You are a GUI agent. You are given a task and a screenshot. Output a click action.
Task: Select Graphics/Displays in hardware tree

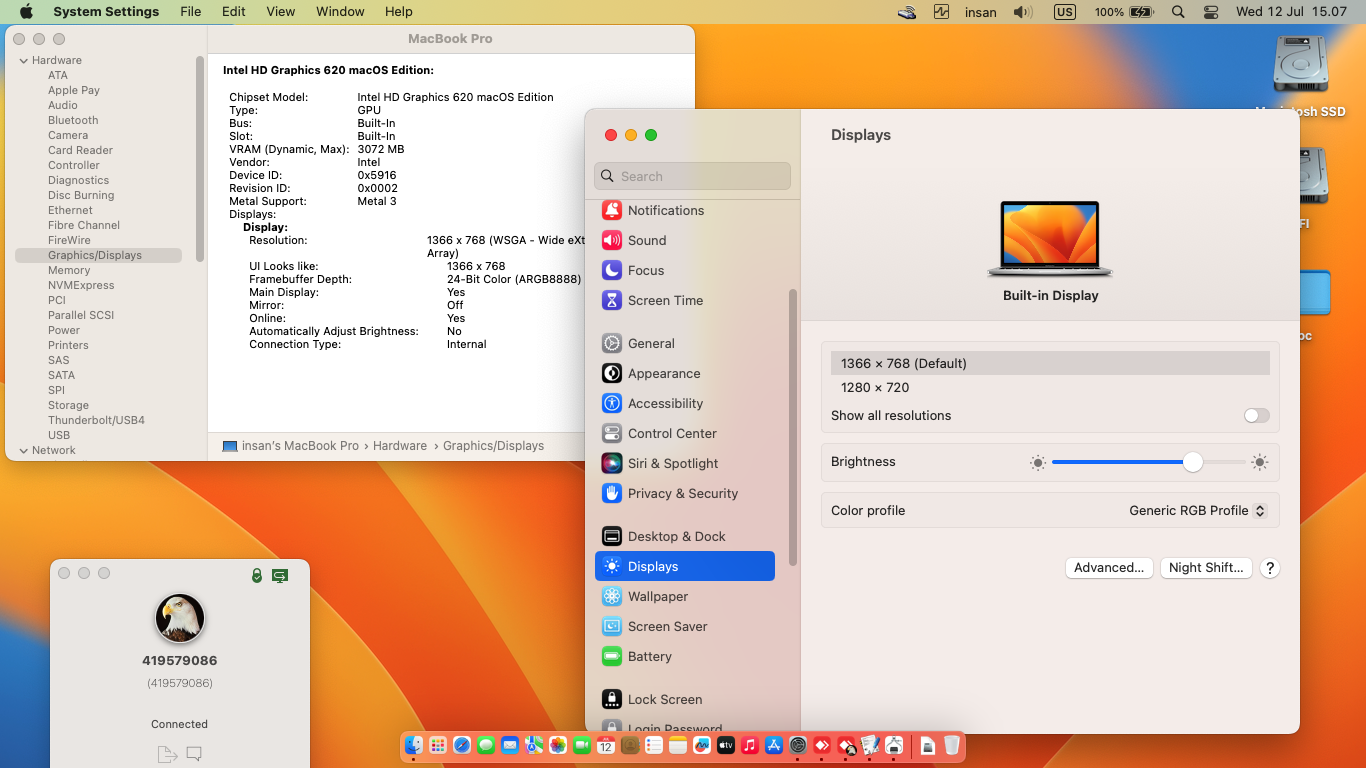98,255
